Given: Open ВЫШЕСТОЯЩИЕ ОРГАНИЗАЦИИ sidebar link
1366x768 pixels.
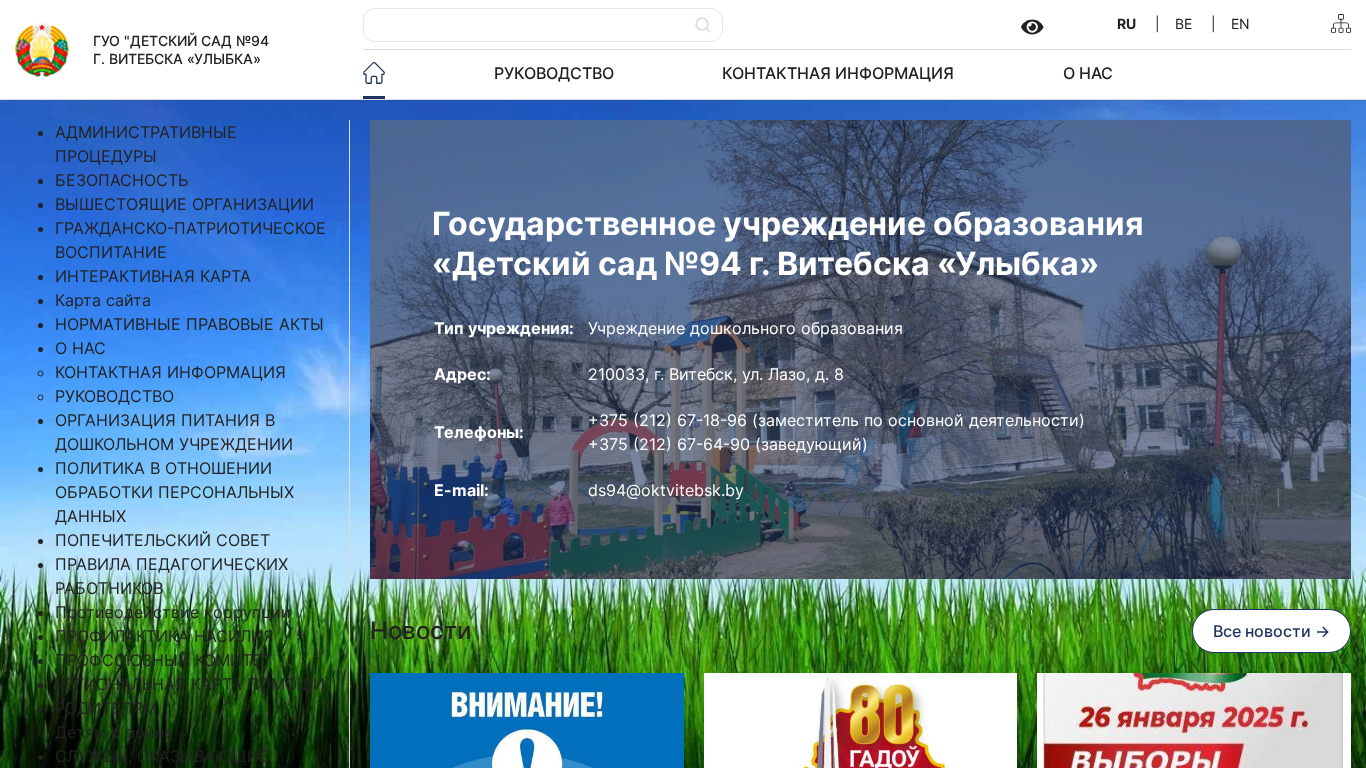Looking at the screenshot, I should (184, 204).
